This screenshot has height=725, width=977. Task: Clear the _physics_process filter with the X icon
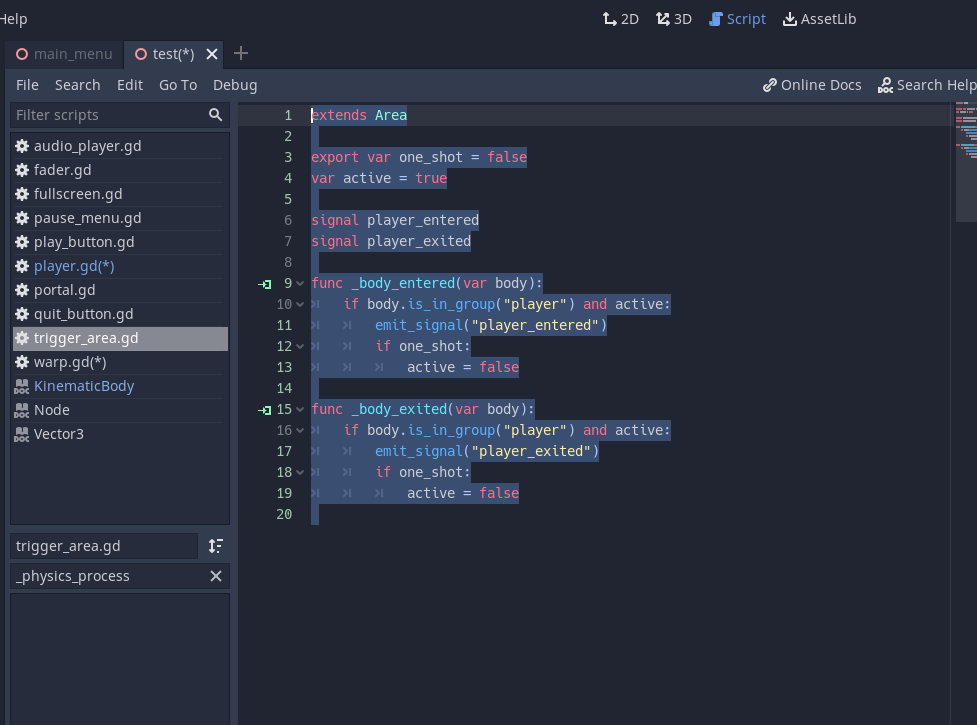(x=216, y=576)
